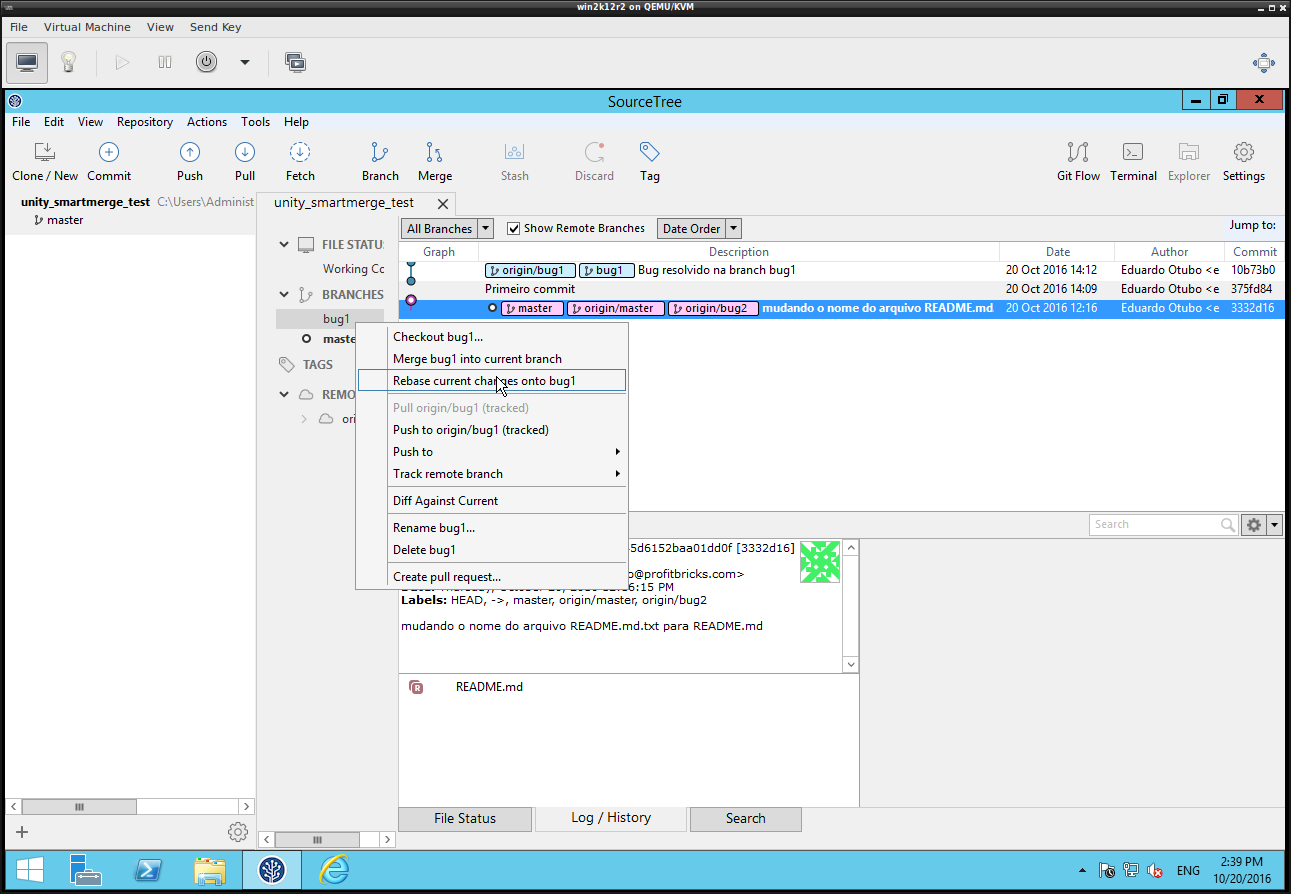The image size is (1291, 894).
Task: Open the Repository menu
Action: (145, 122)
